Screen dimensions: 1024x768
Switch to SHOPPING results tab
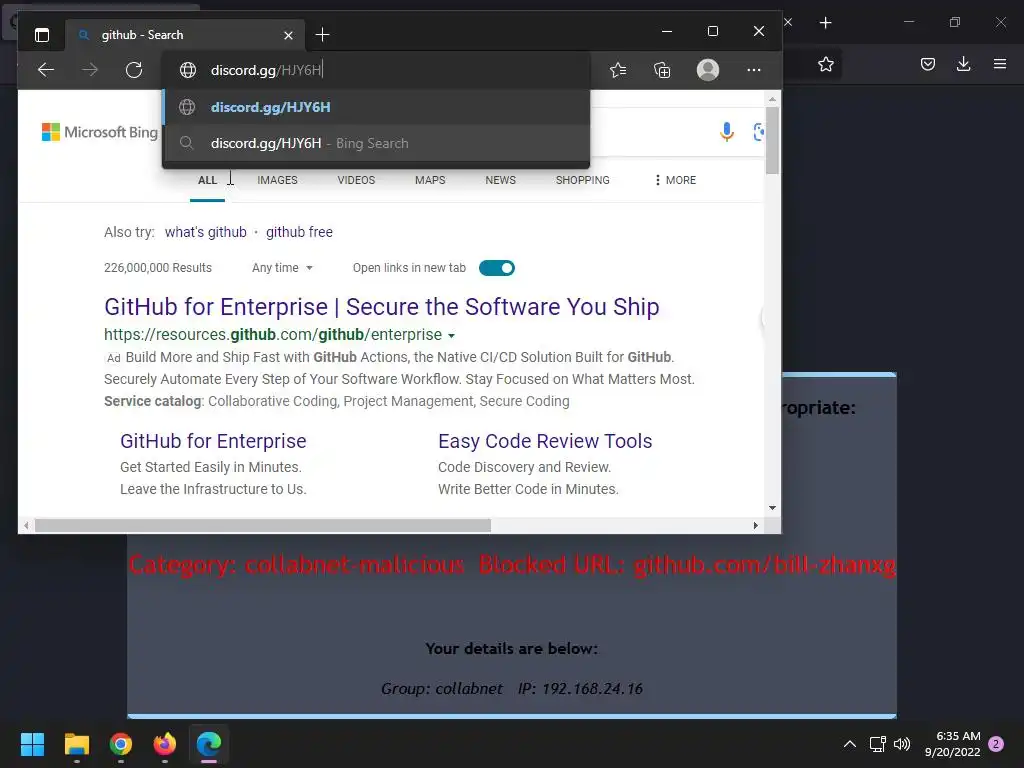[583, 180]
